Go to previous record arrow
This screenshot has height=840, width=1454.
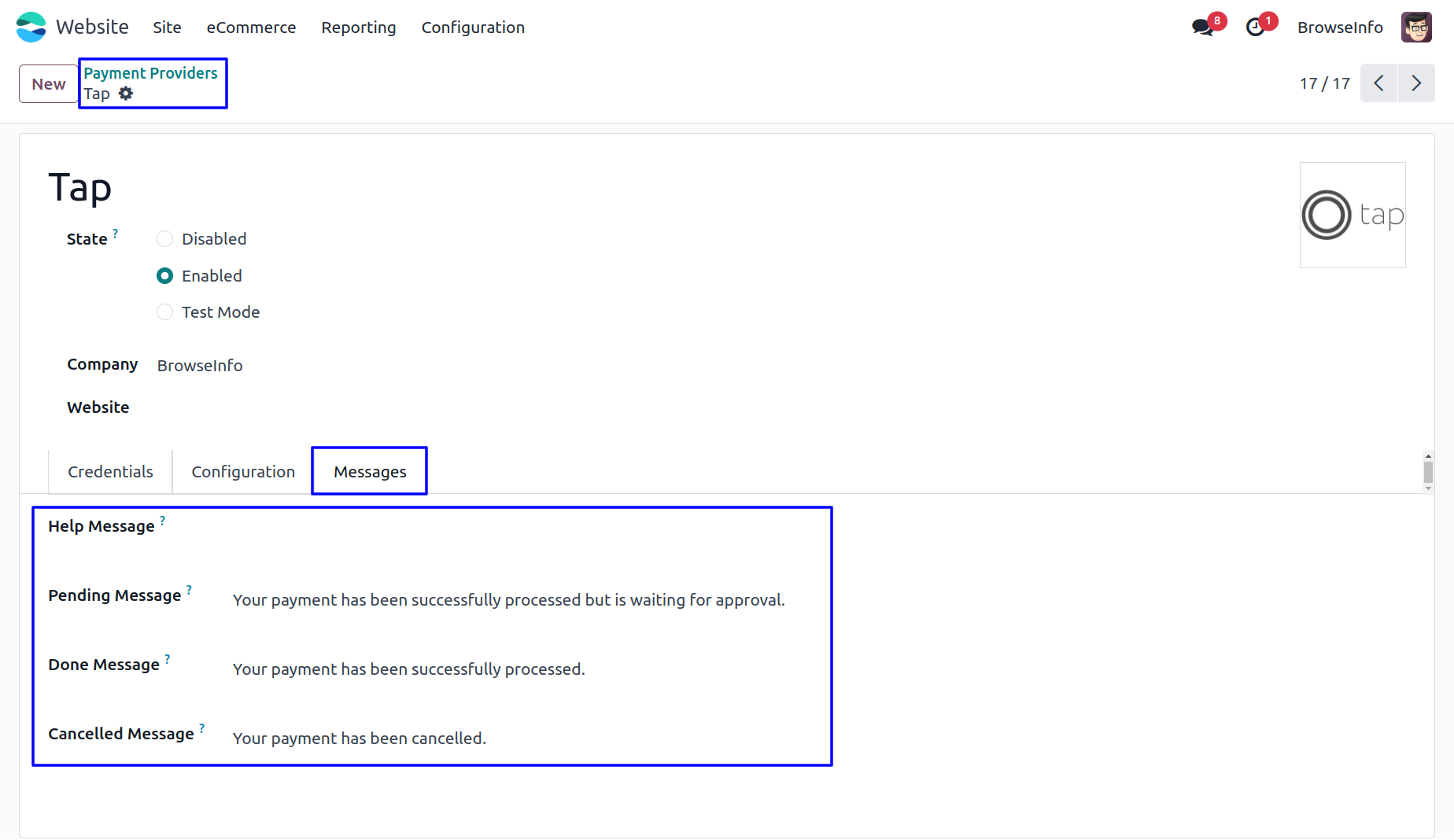(x=1378, y=83)
